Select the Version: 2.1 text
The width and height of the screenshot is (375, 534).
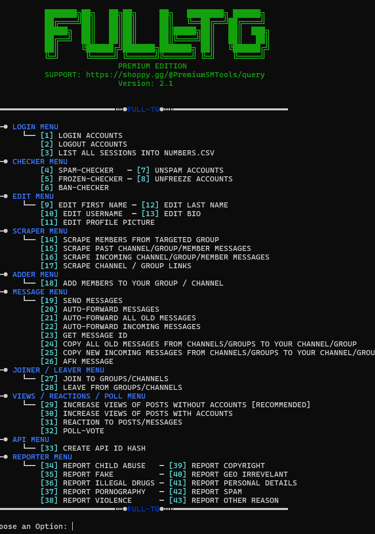(146, 83)
